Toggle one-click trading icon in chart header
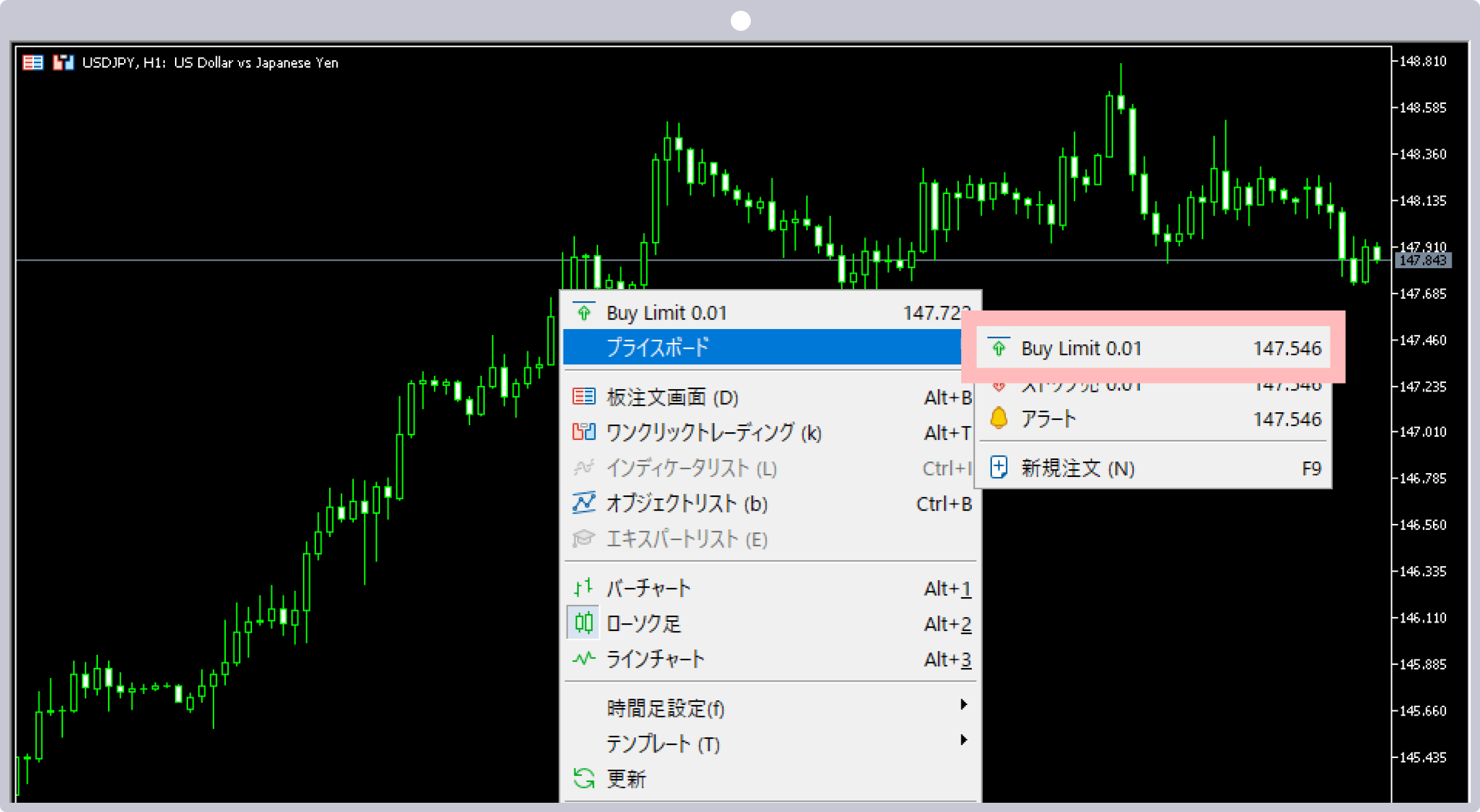 click(x=62, y=62)
